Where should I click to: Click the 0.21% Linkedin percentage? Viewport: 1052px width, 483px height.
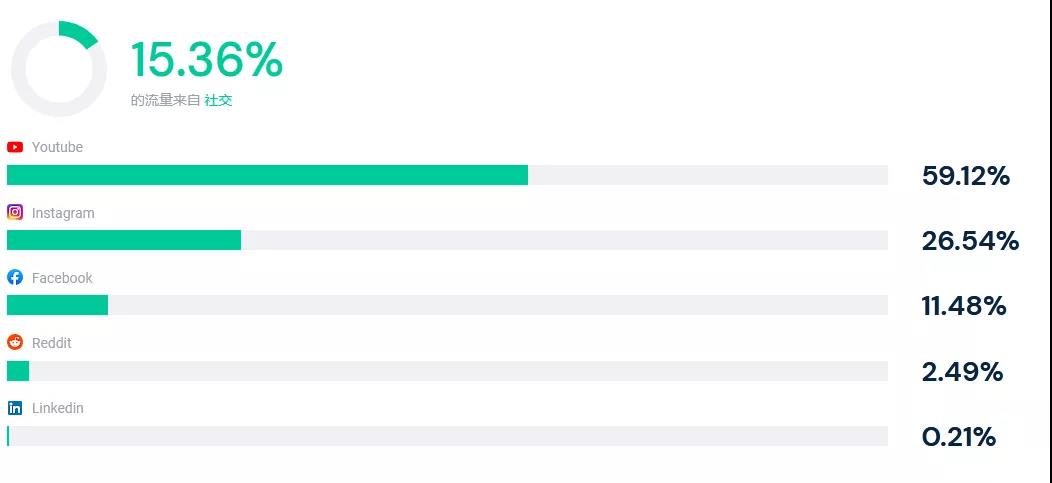pyautogui.click(x=958, y=437)
